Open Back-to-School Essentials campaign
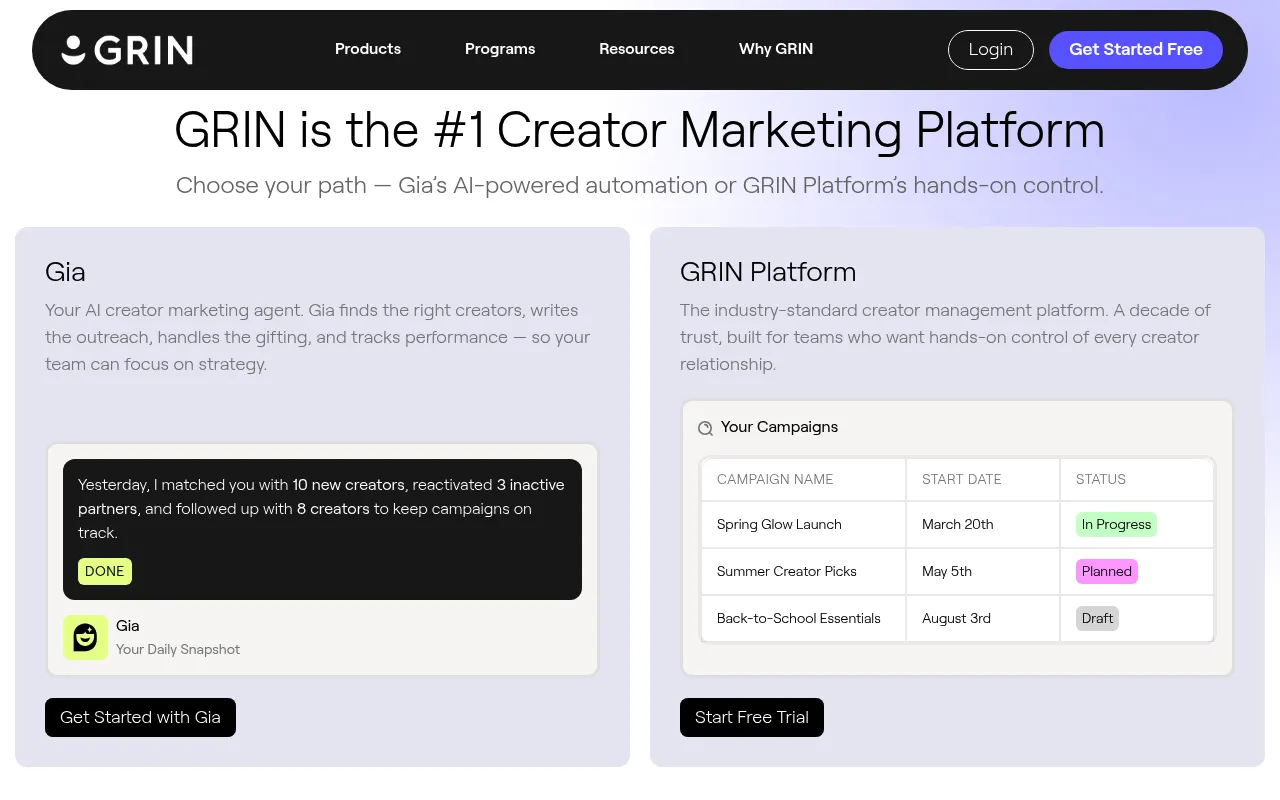 pos(798,618)
